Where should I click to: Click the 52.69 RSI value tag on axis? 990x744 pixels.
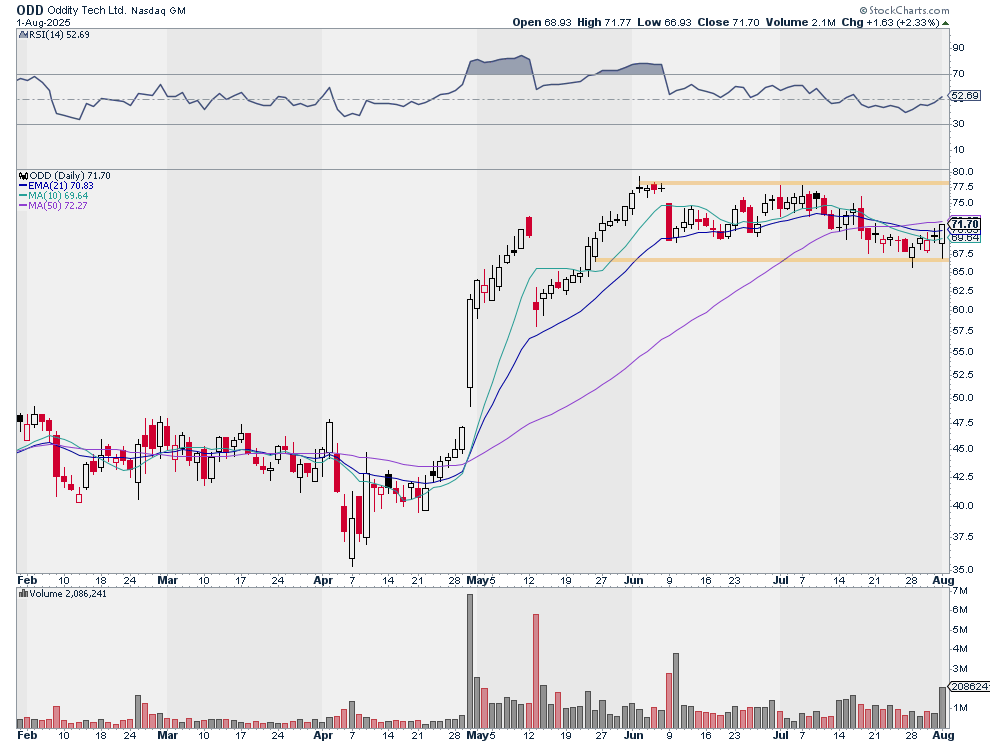click(x=965, y=96)
